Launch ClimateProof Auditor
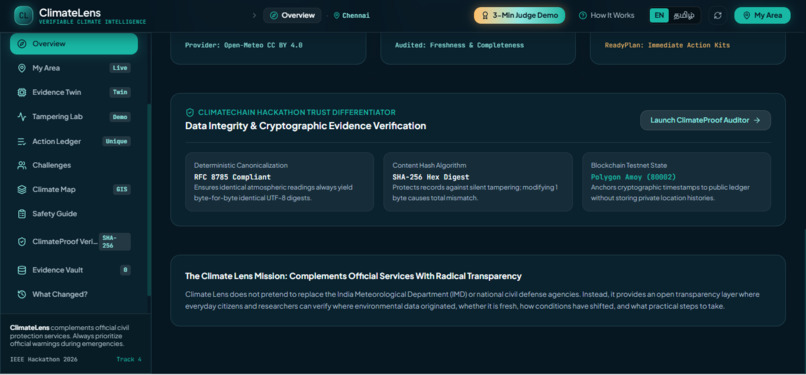Screen dimensions: 806x375 (705, 120)
